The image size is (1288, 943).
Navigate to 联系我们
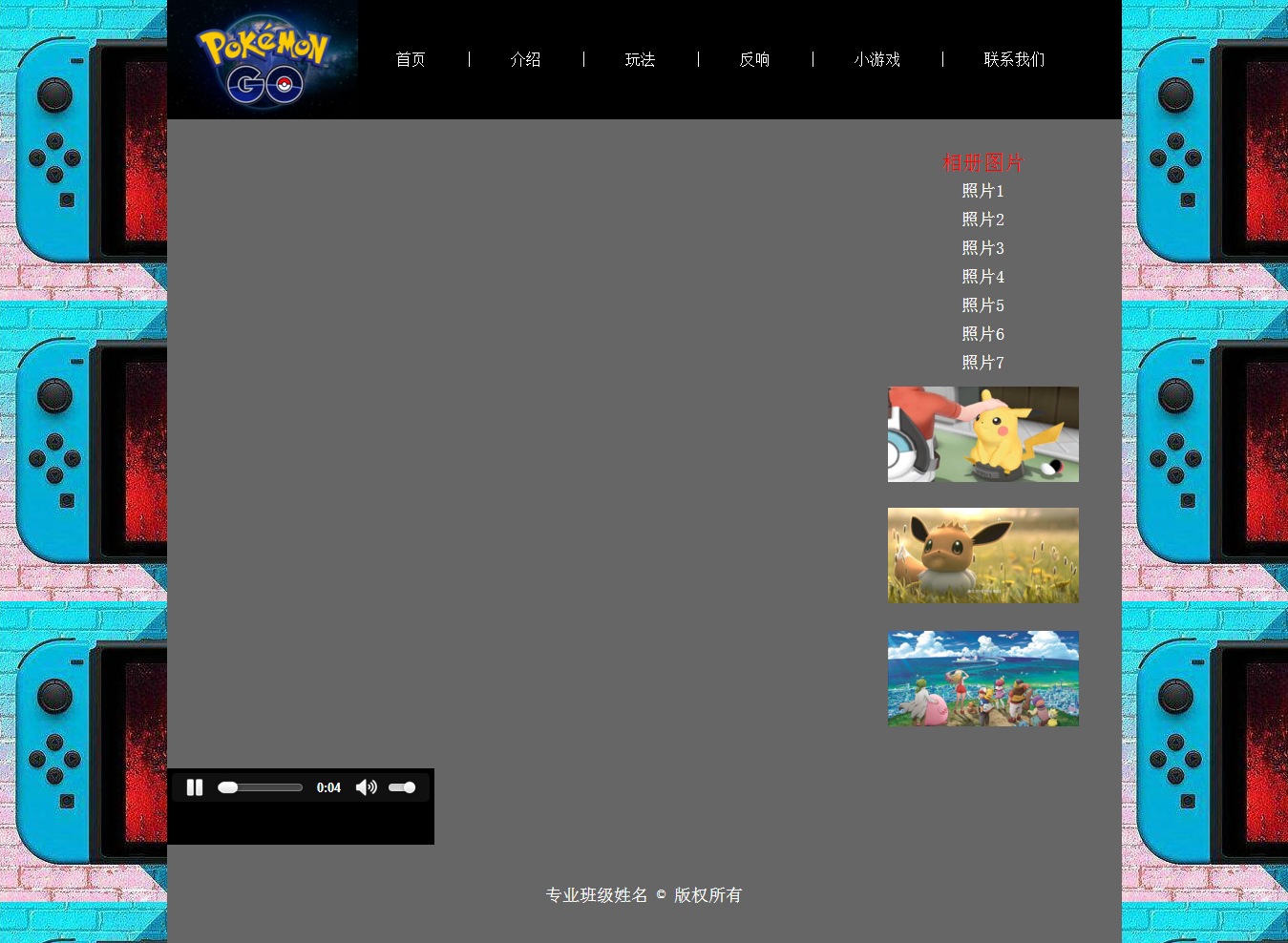coord(1014,59)
